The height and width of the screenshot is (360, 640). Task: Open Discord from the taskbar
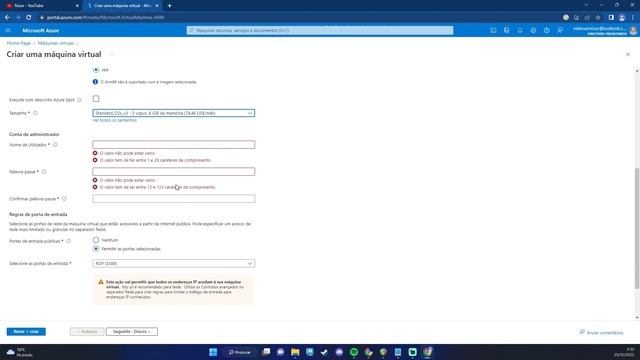pyautogui.click(x=339, y=352)
